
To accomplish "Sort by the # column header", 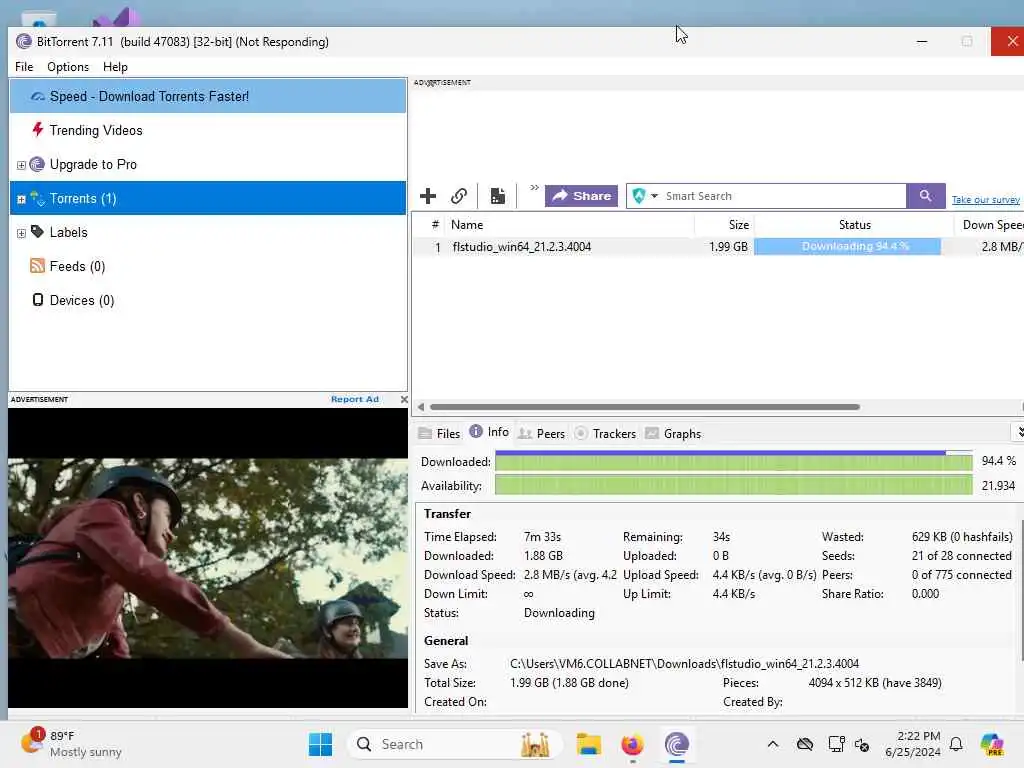I will point(435,225).
